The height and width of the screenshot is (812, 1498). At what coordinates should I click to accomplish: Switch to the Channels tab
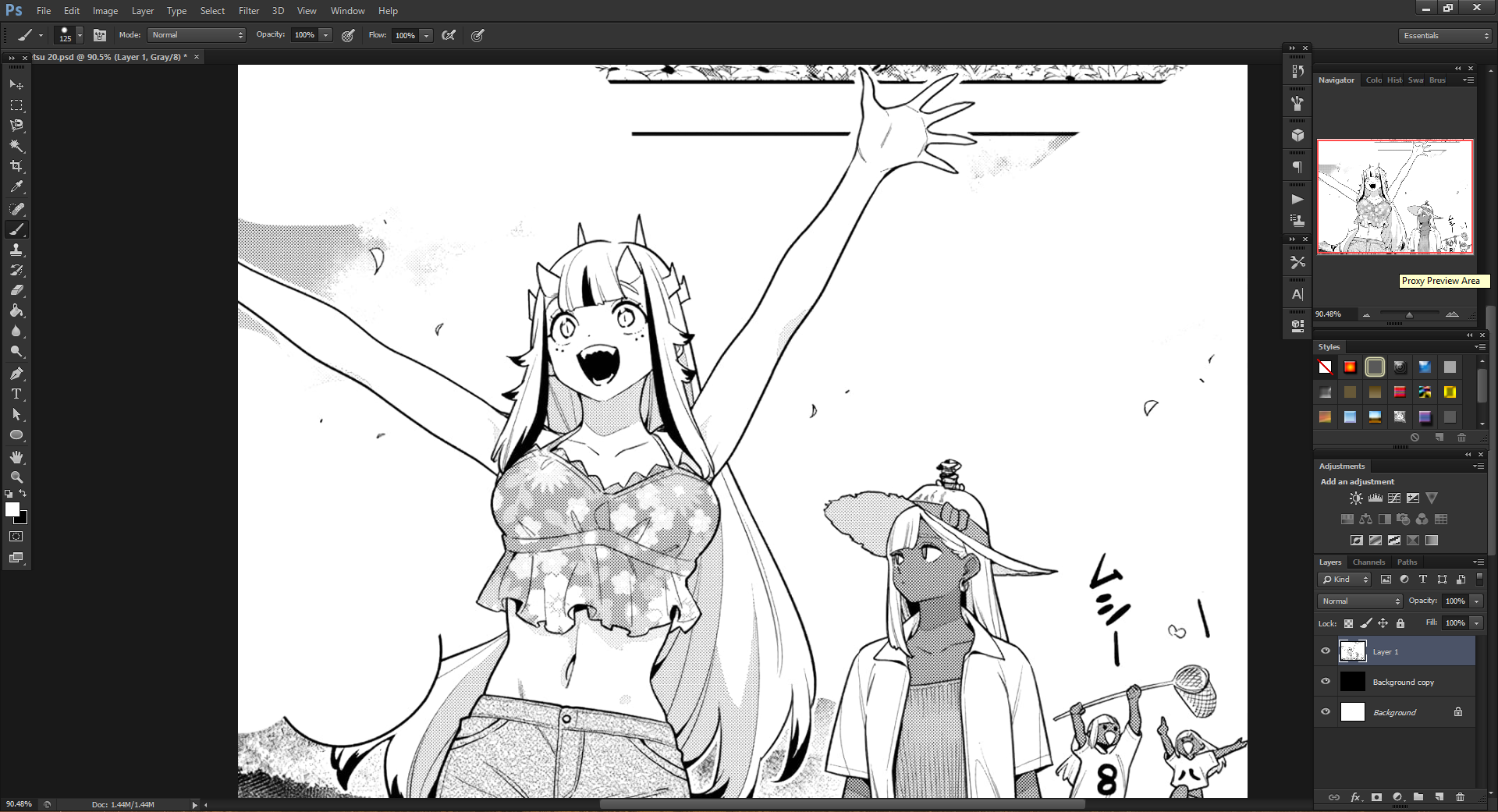pos(1368,562)
